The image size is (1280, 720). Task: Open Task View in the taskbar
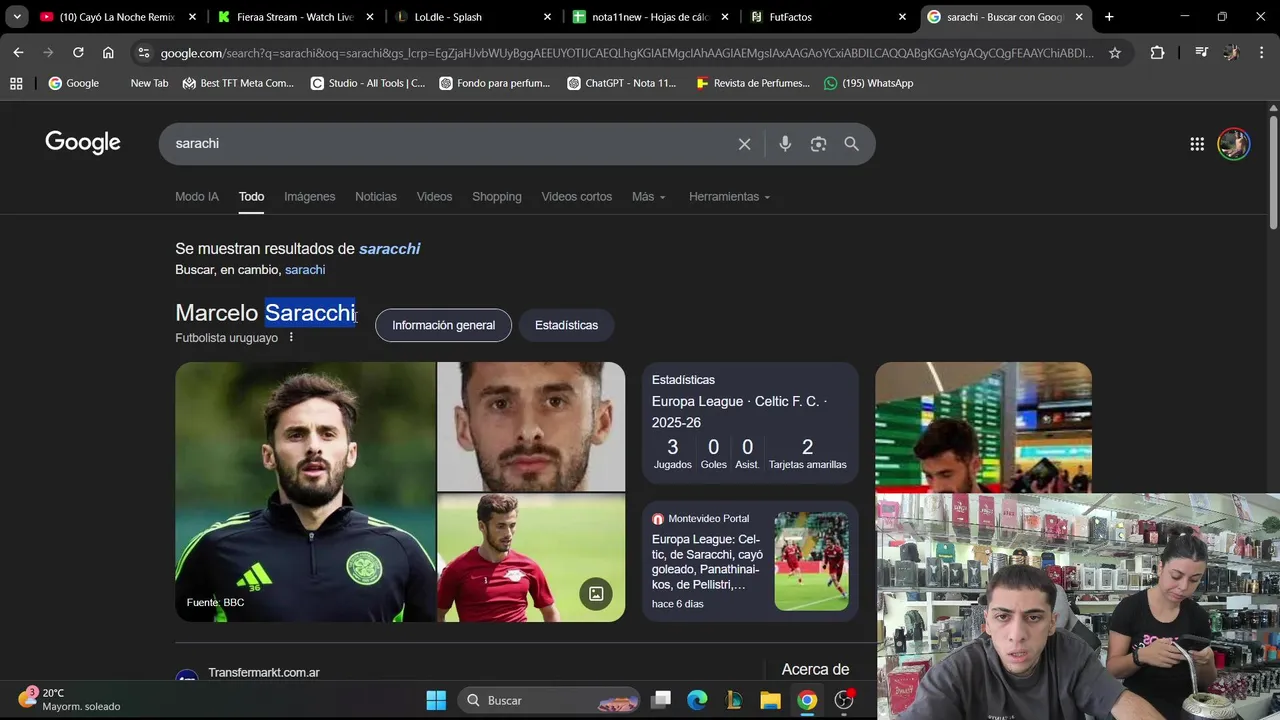[661, 700]
